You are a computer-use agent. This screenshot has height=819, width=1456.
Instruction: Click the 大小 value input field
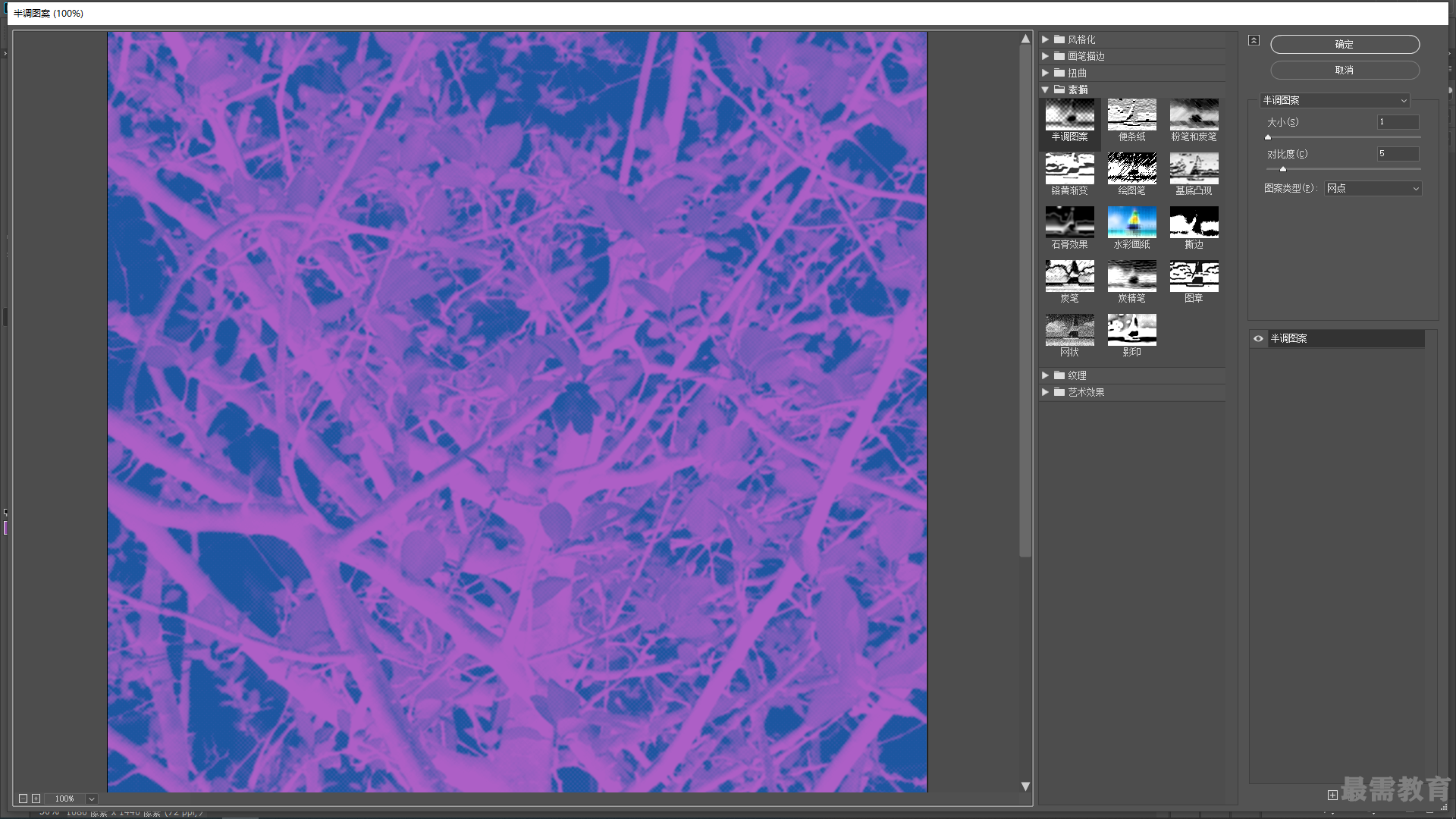(x=1398, y=121)
